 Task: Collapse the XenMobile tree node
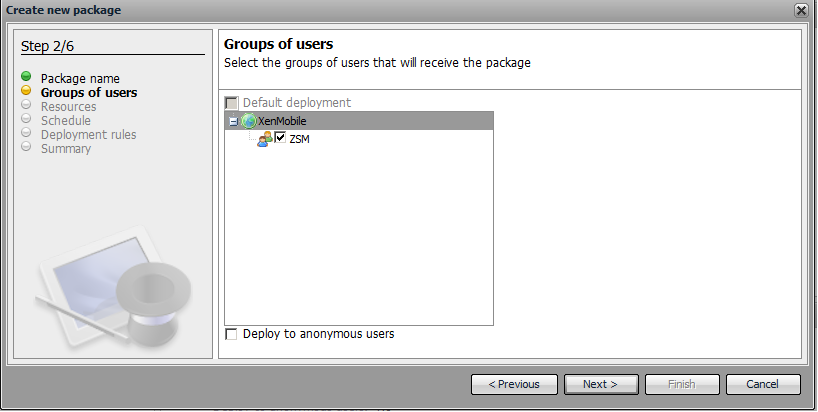233,121
